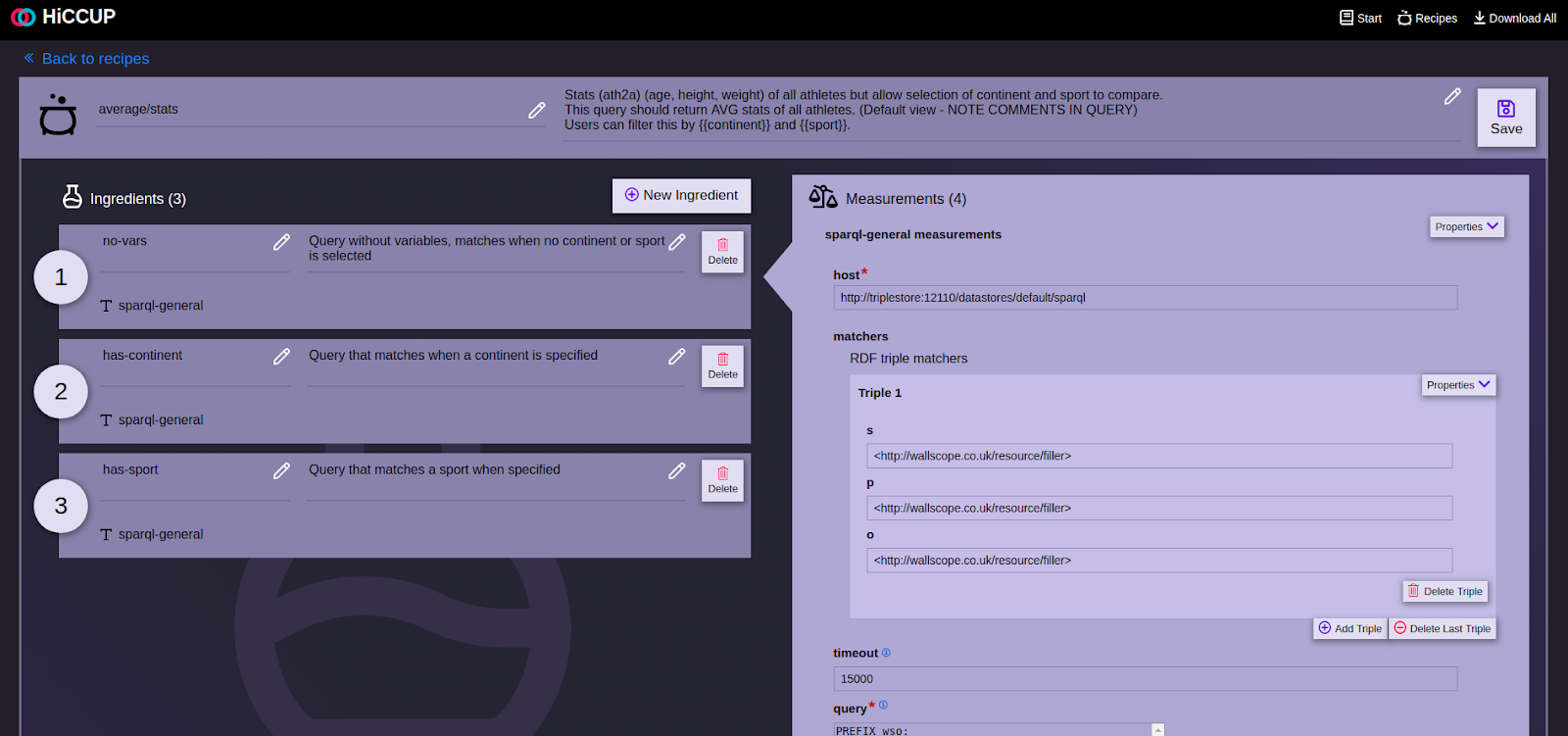
Task: Edit the recipe description pencil icon
Action: [x=1452, y=96]
